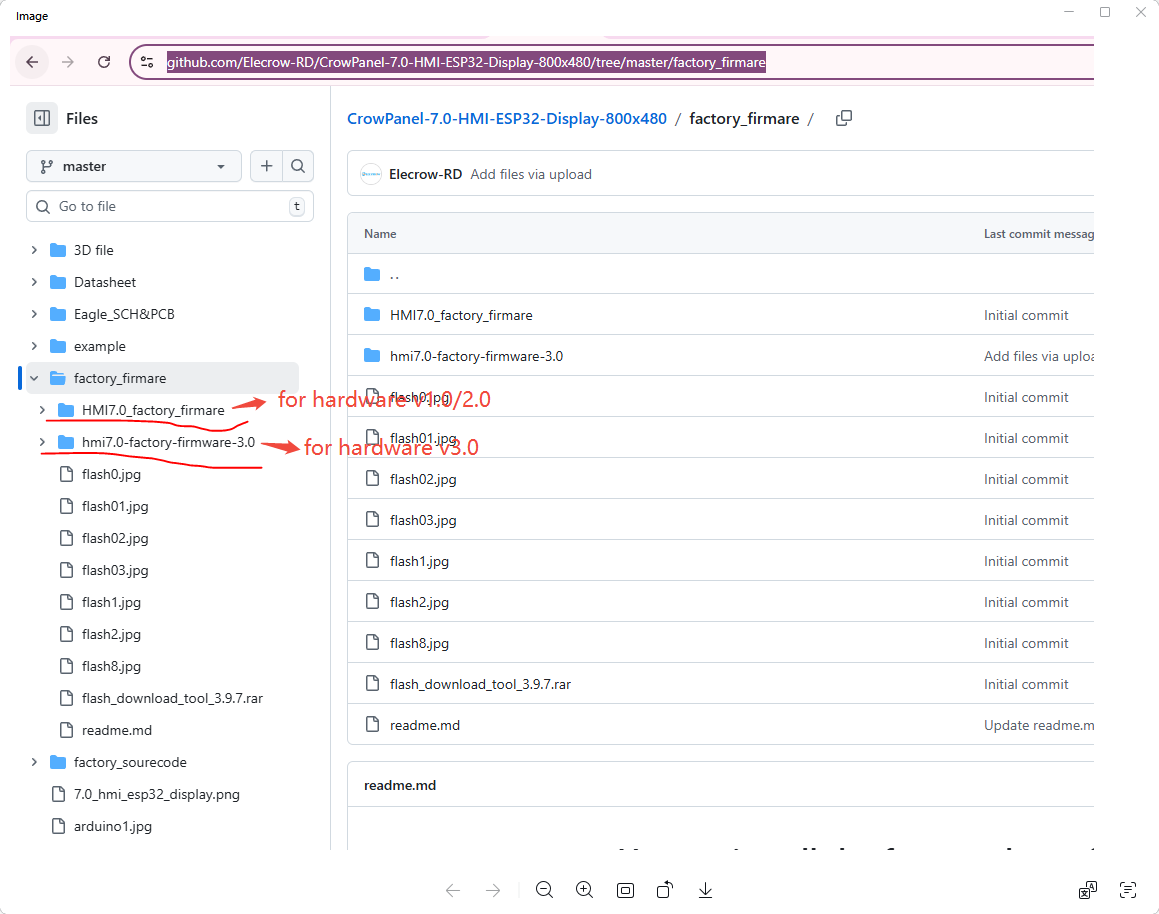Collapse the Files side panel icon

[x=42, y=118]
